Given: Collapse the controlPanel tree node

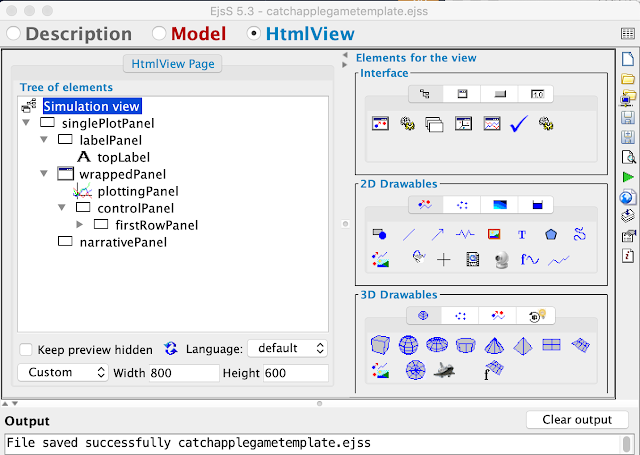Looking at the screenshot, I should [62, 207].
